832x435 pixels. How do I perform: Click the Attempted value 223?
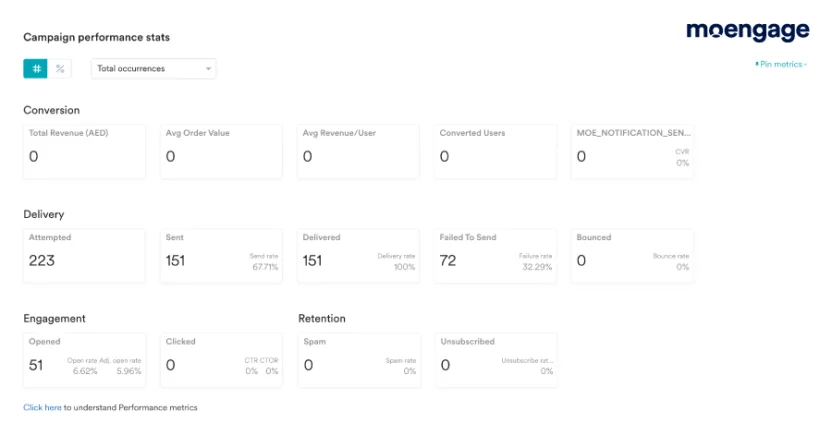coord(41,260)
